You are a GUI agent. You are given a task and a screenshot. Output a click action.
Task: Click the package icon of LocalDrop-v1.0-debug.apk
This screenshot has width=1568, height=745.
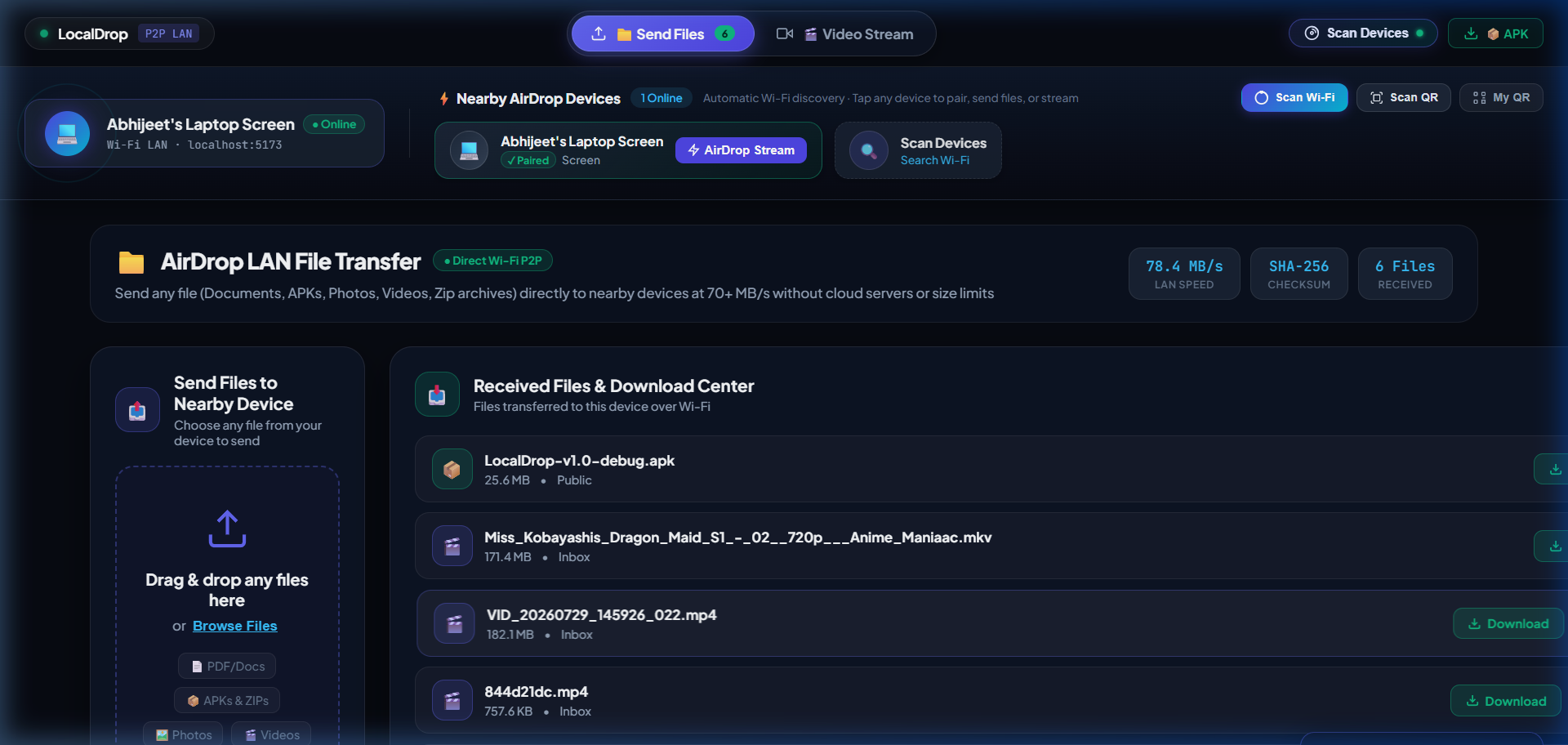(452, 469)
